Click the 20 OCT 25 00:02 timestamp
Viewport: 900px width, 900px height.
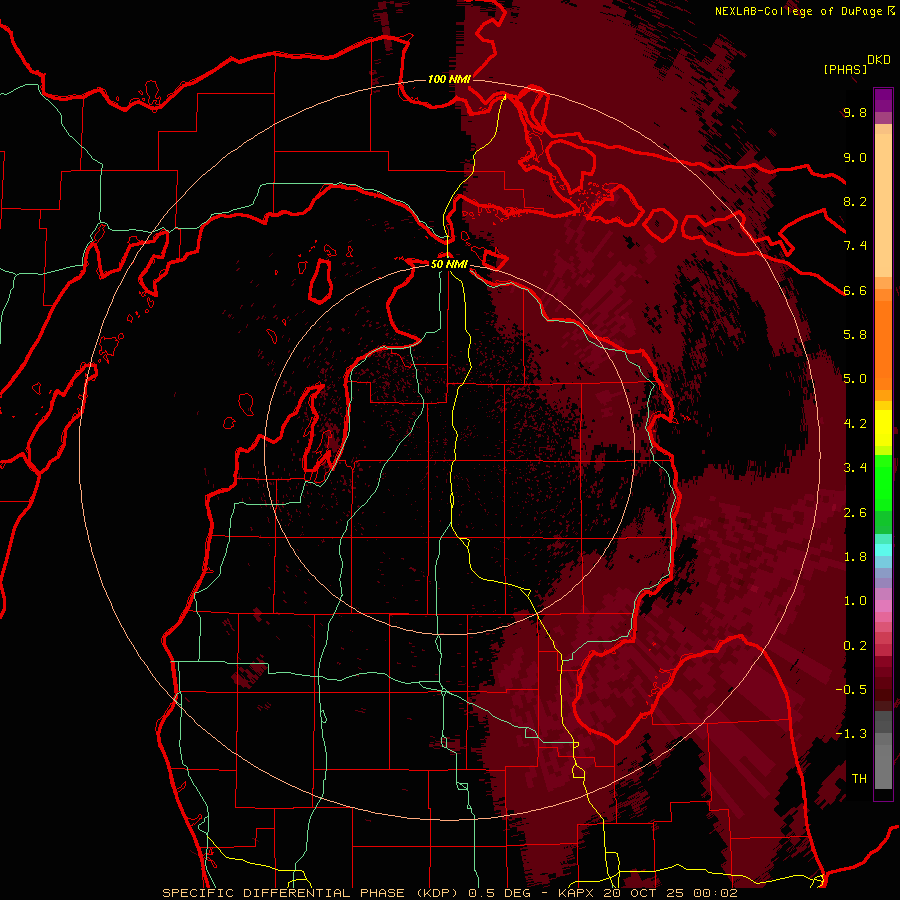pos(670,893)
